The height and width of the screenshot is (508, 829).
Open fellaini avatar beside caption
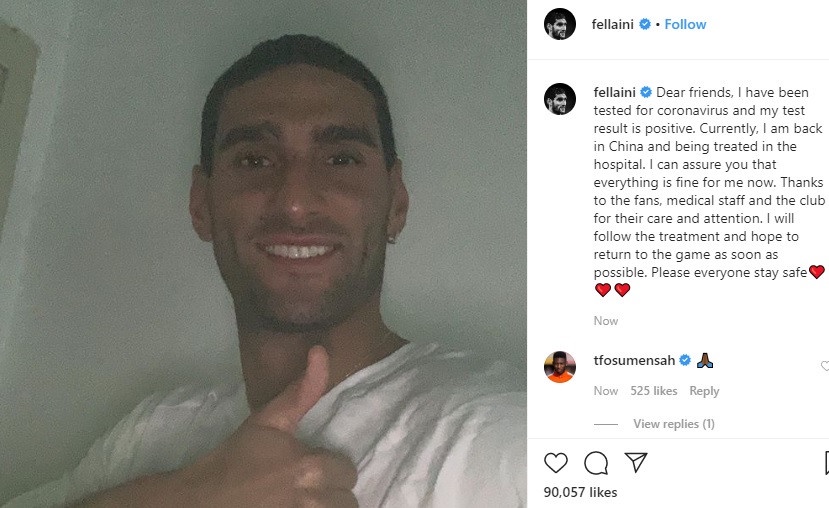[560, 99]
